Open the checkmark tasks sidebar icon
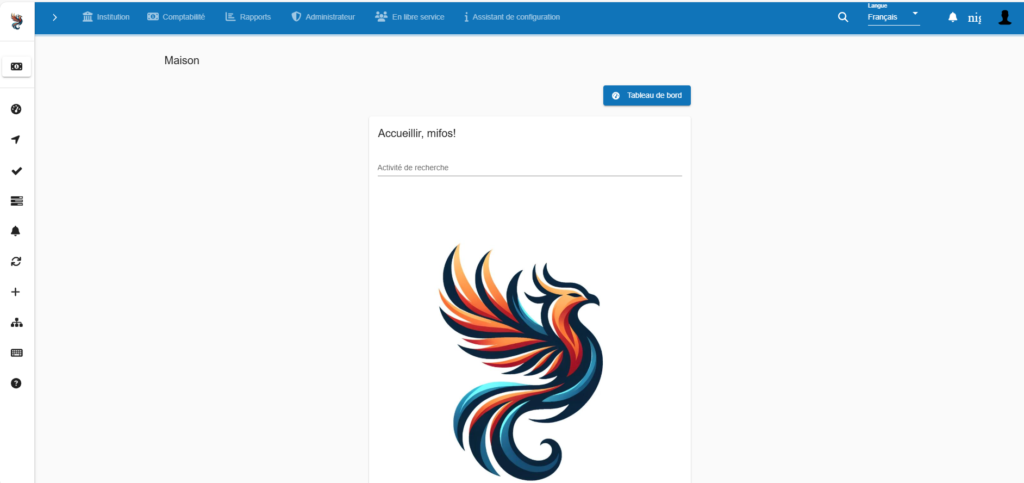Screen dimensions: 1024x483 point(16,170)
